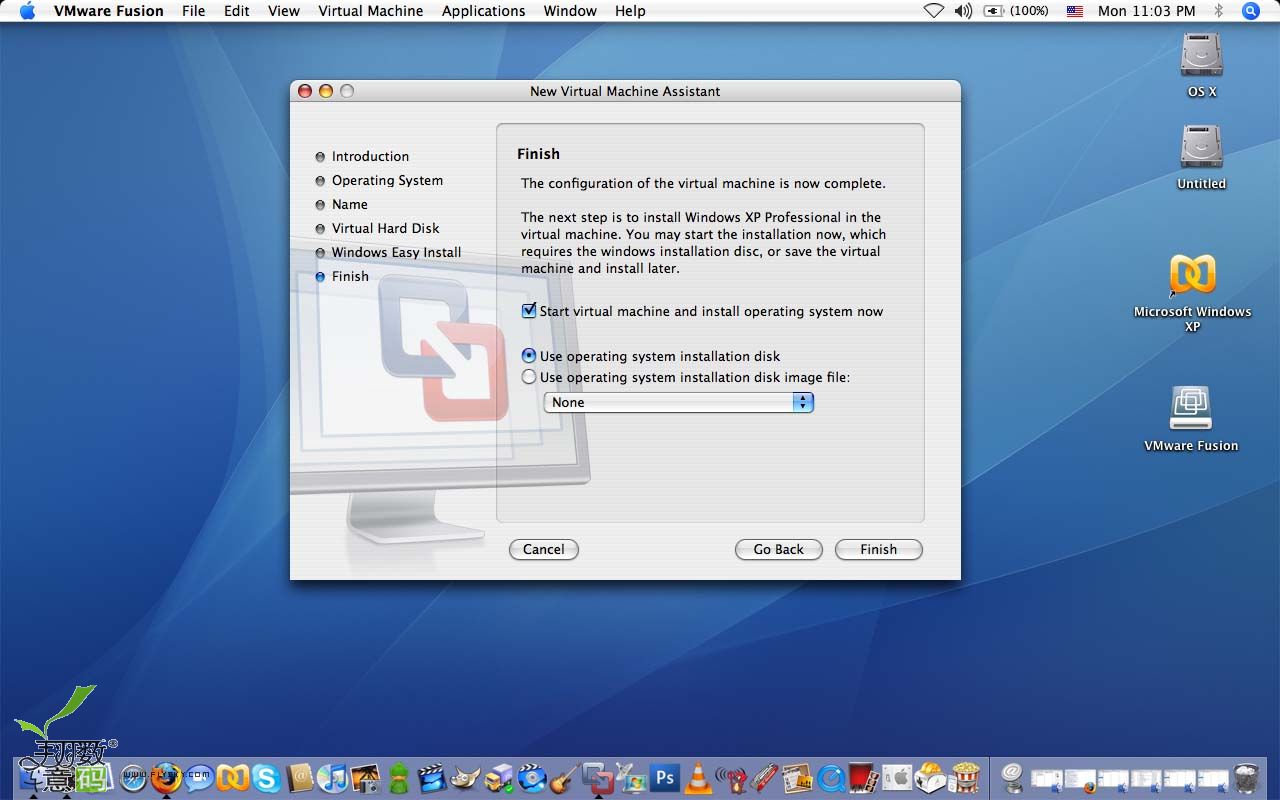Open GIMP from the dock
Viewport: 1280px width, 800px height.
465,777
